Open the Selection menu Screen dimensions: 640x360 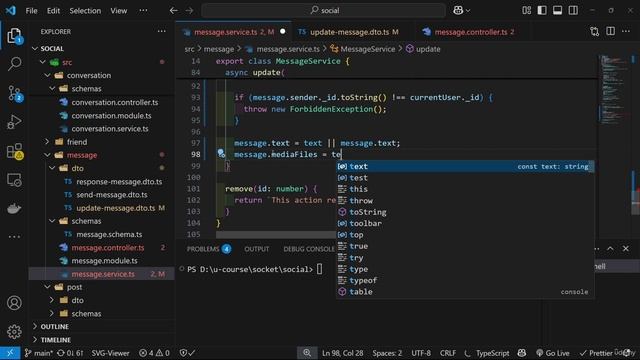85,11
